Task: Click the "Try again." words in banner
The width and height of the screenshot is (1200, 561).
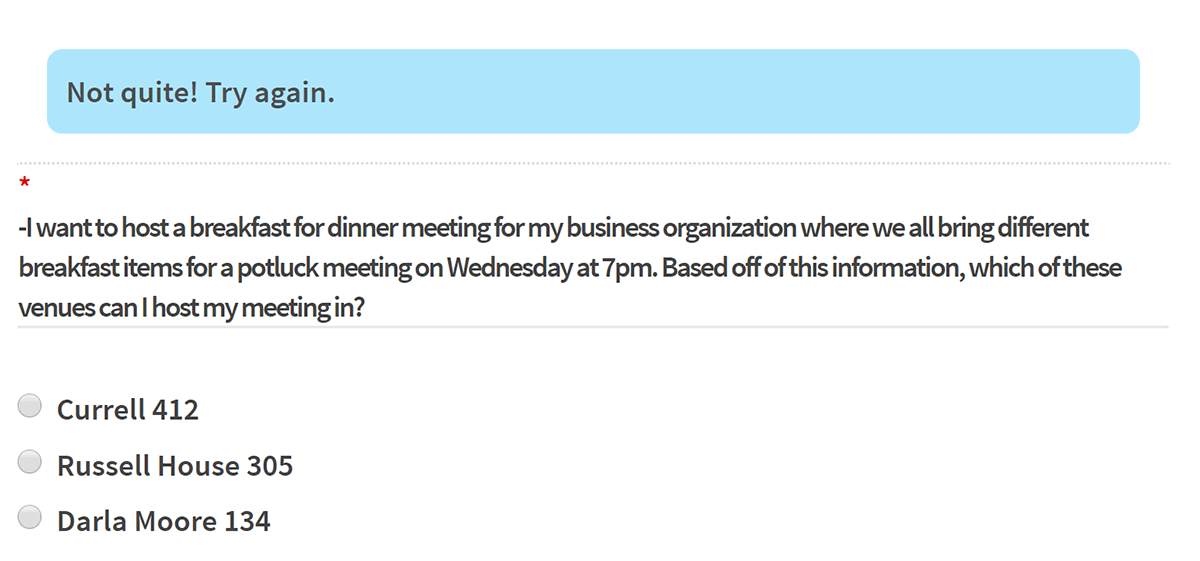Action: [270, 93]
